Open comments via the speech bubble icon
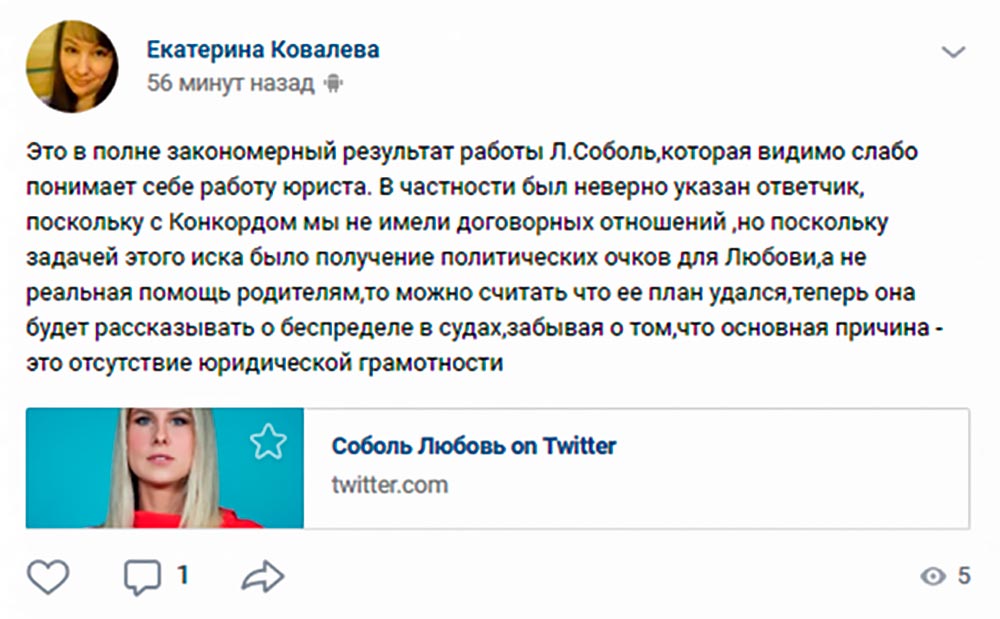Viewport: 1000px width, 619px height. pos(142,576)
